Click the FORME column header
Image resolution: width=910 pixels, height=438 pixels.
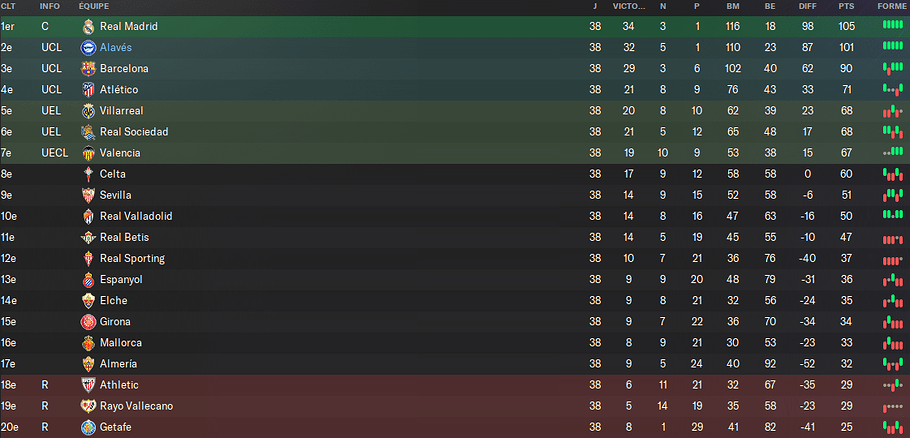[893, 6]
